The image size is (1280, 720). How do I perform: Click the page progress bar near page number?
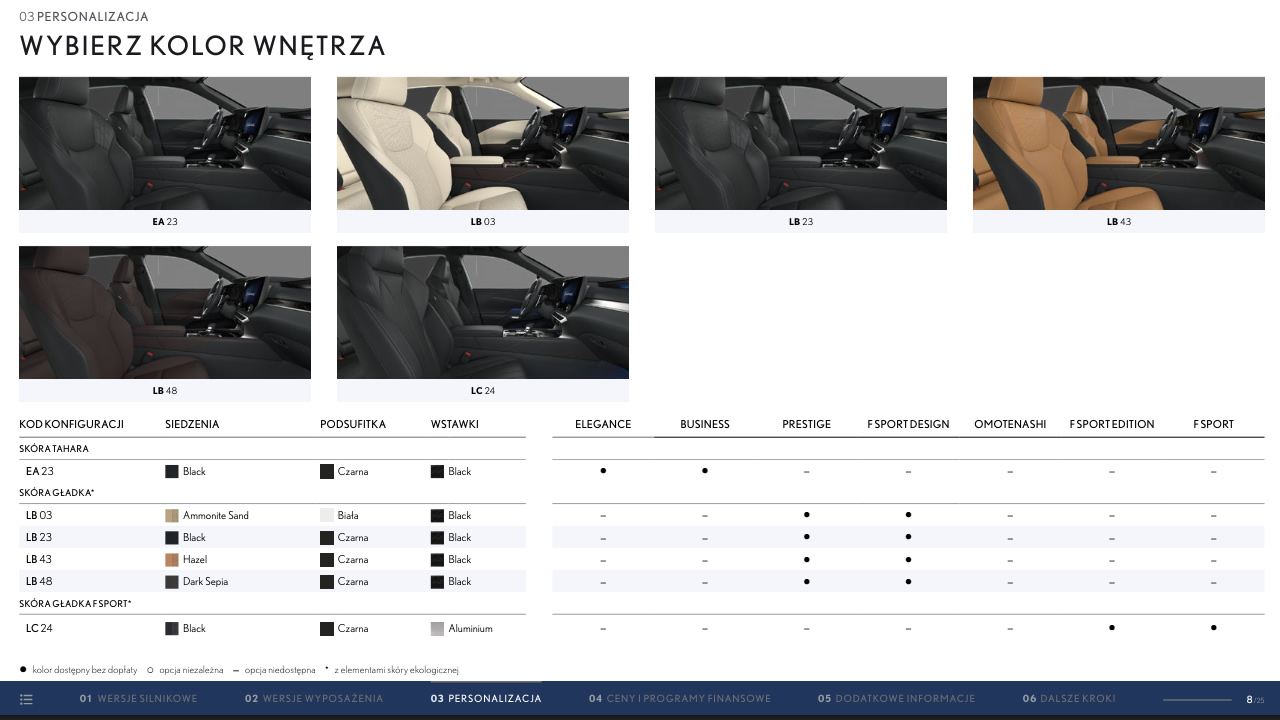pos(1197,700)
